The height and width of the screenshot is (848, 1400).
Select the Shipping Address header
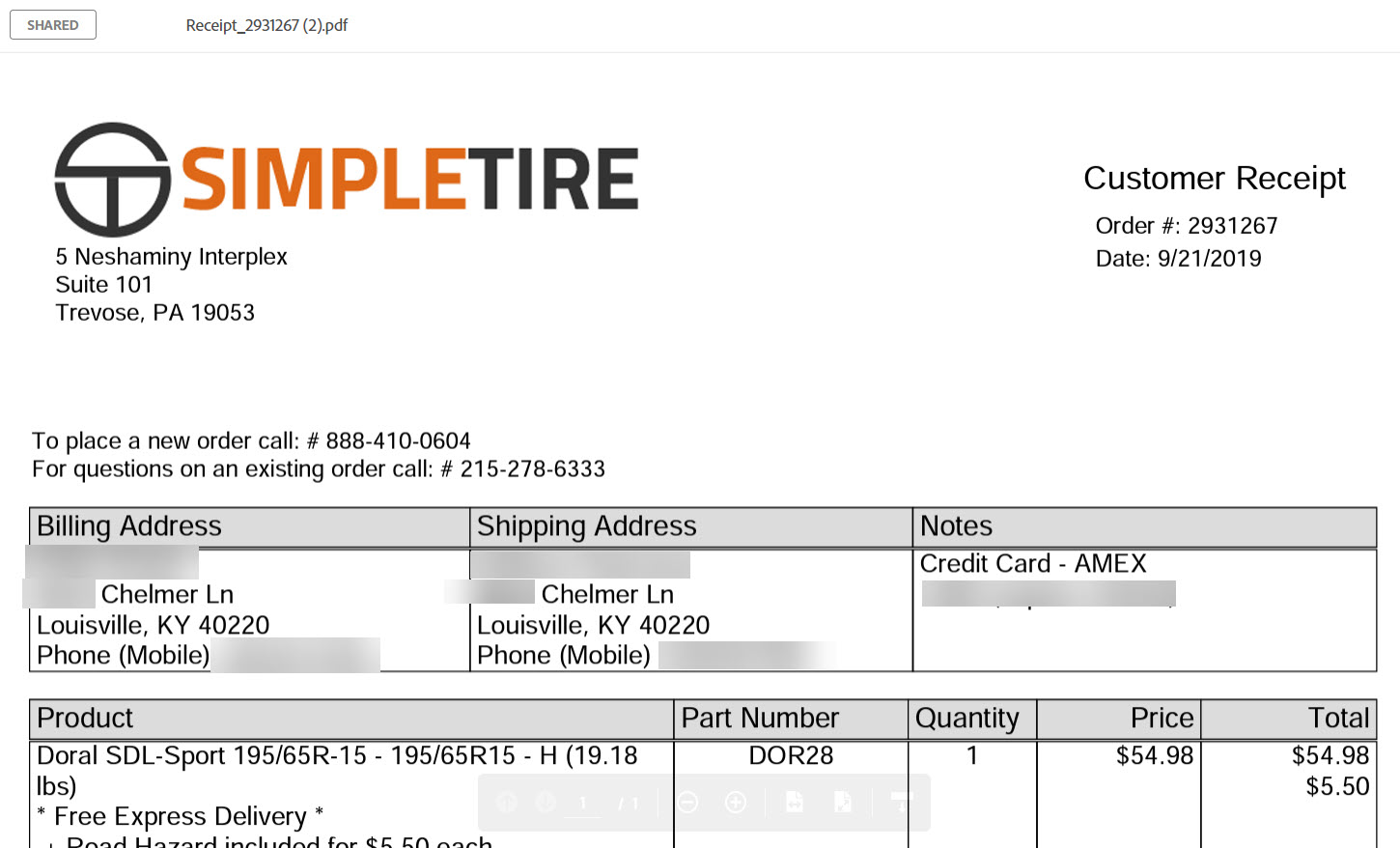(586, 526)
